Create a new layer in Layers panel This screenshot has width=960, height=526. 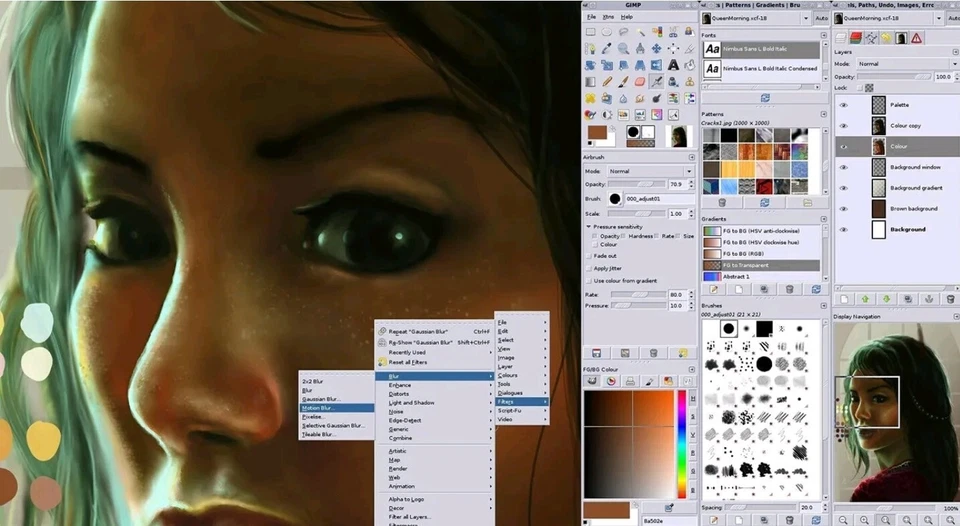coord(844,299)
